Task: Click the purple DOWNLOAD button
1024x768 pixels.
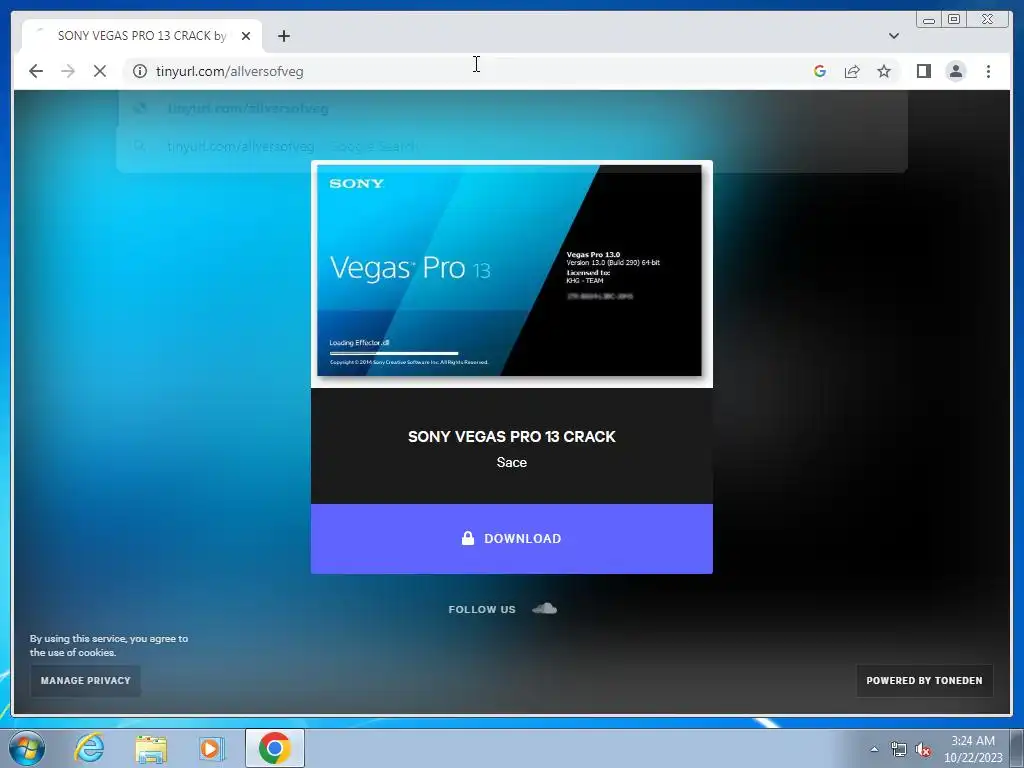Action: (x=511, y=539)
